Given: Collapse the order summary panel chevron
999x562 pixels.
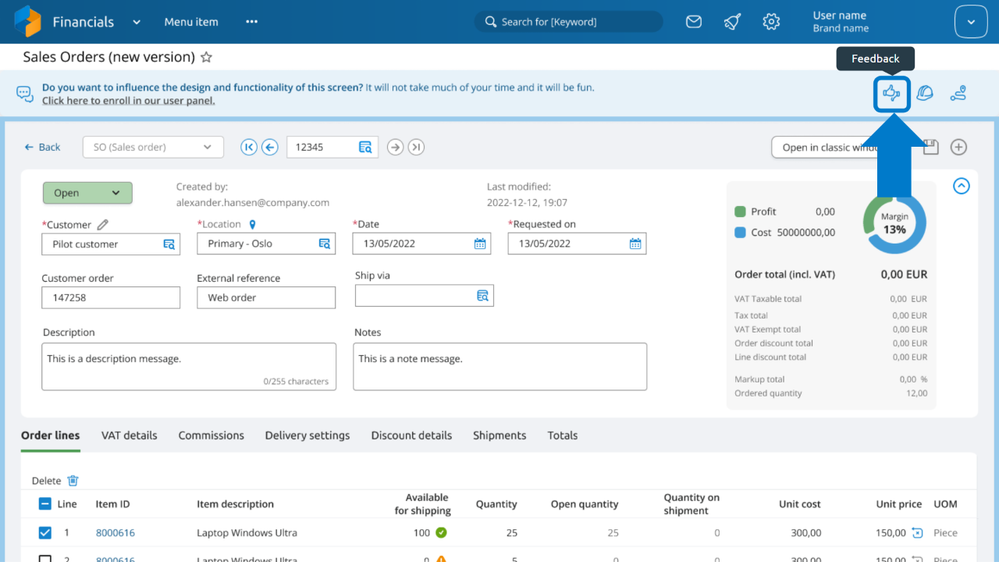Looking at the screenshot, I should tap(961, 186).
